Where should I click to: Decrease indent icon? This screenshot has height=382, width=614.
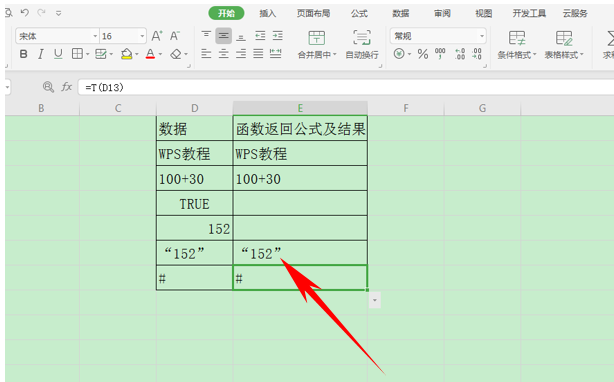[260, 36]
